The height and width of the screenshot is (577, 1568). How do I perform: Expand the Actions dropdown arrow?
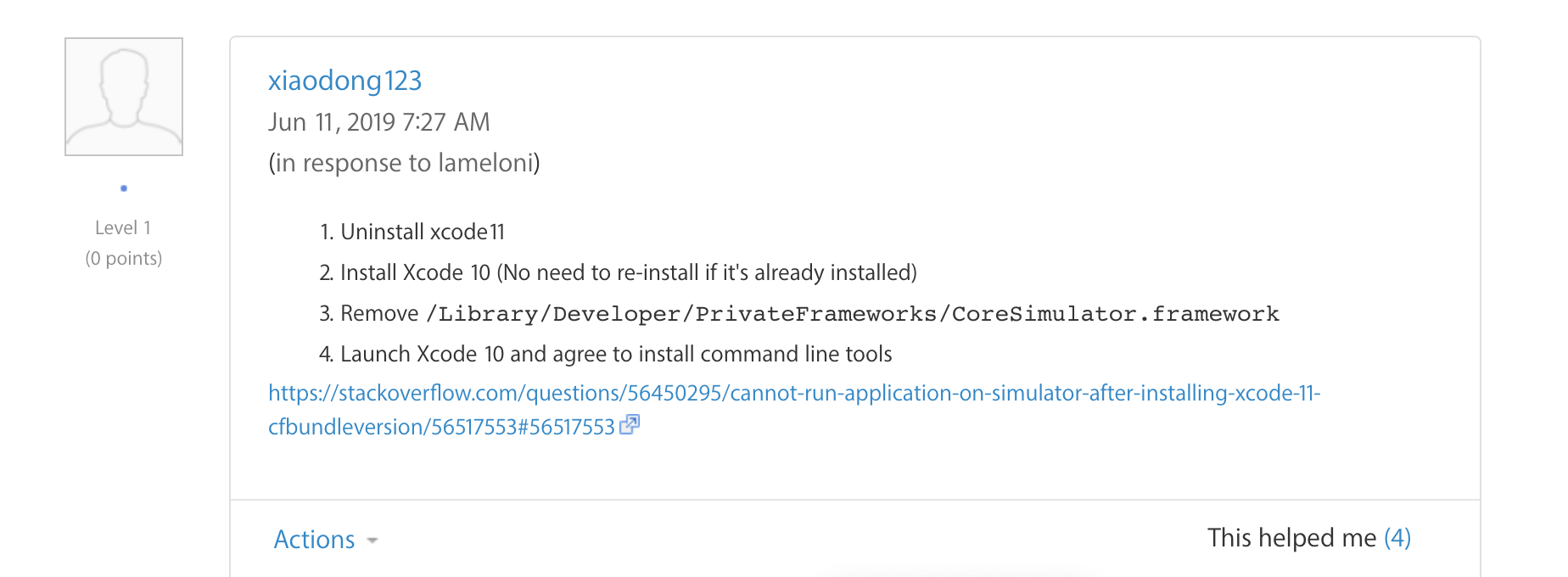pyautogui.click(x=372, y=541)
